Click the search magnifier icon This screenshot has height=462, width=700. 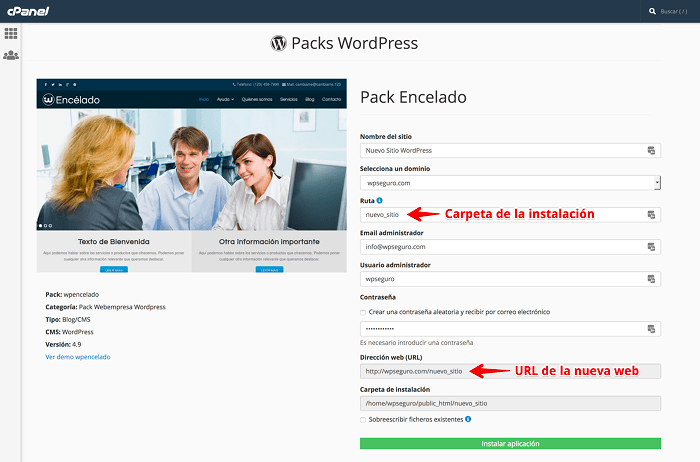pyautogui.click(x=652, y=11)
